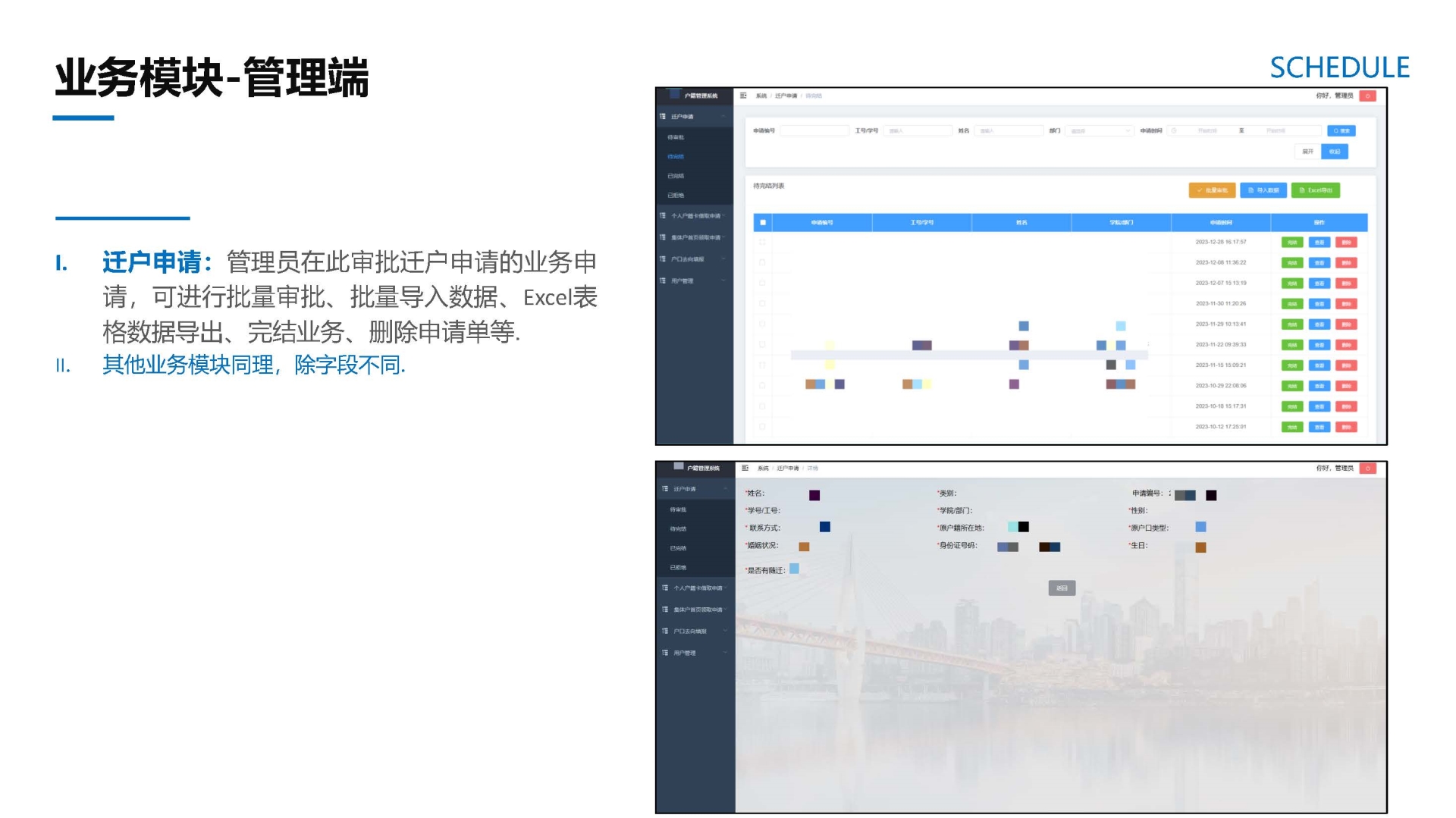Click the red delete button for 2023-12-28 row
The image size is (1456, 818).
point(1346,243)
